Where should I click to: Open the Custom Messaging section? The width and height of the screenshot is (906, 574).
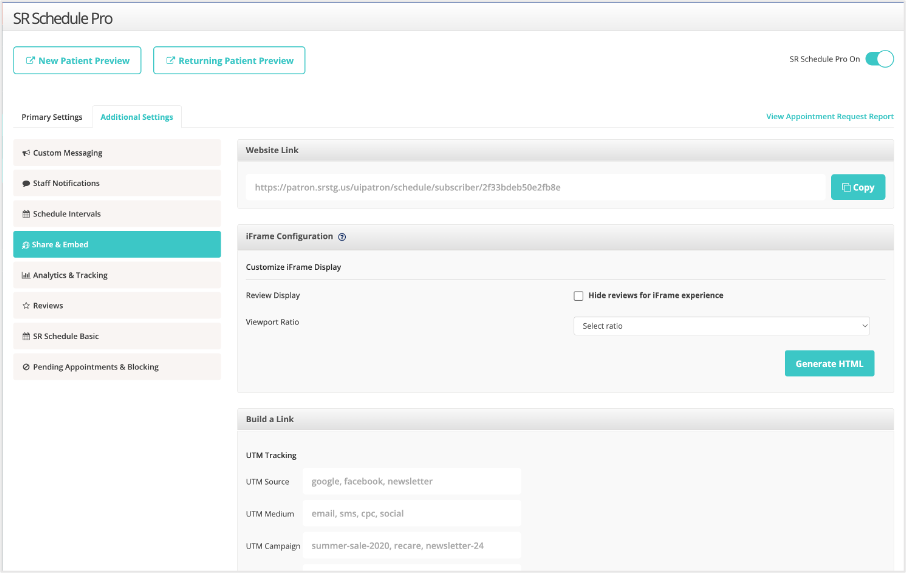tap(117, 153)
